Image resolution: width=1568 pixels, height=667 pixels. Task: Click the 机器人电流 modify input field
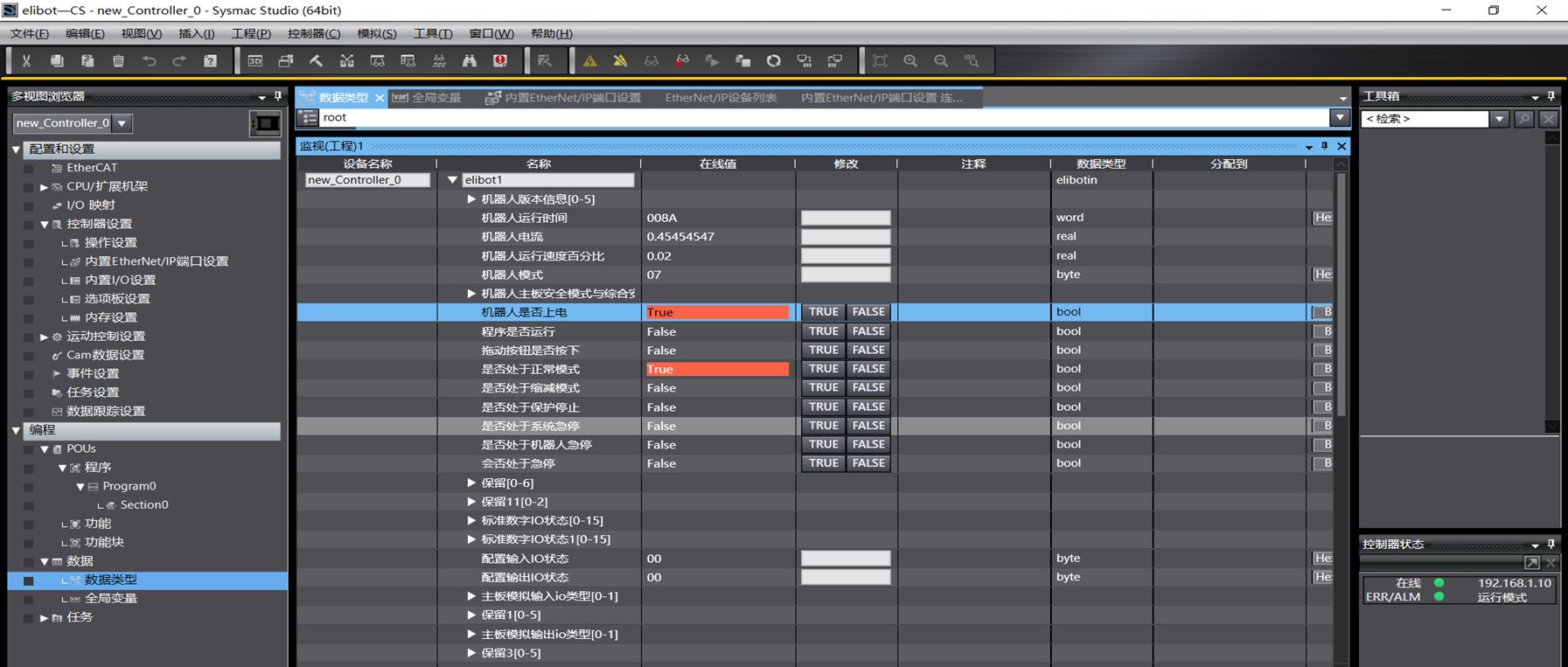coord(845,237)
